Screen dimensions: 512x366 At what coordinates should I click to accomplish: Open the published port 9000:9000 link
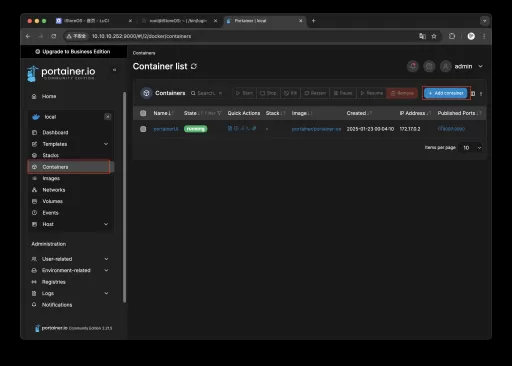point(451,129)
